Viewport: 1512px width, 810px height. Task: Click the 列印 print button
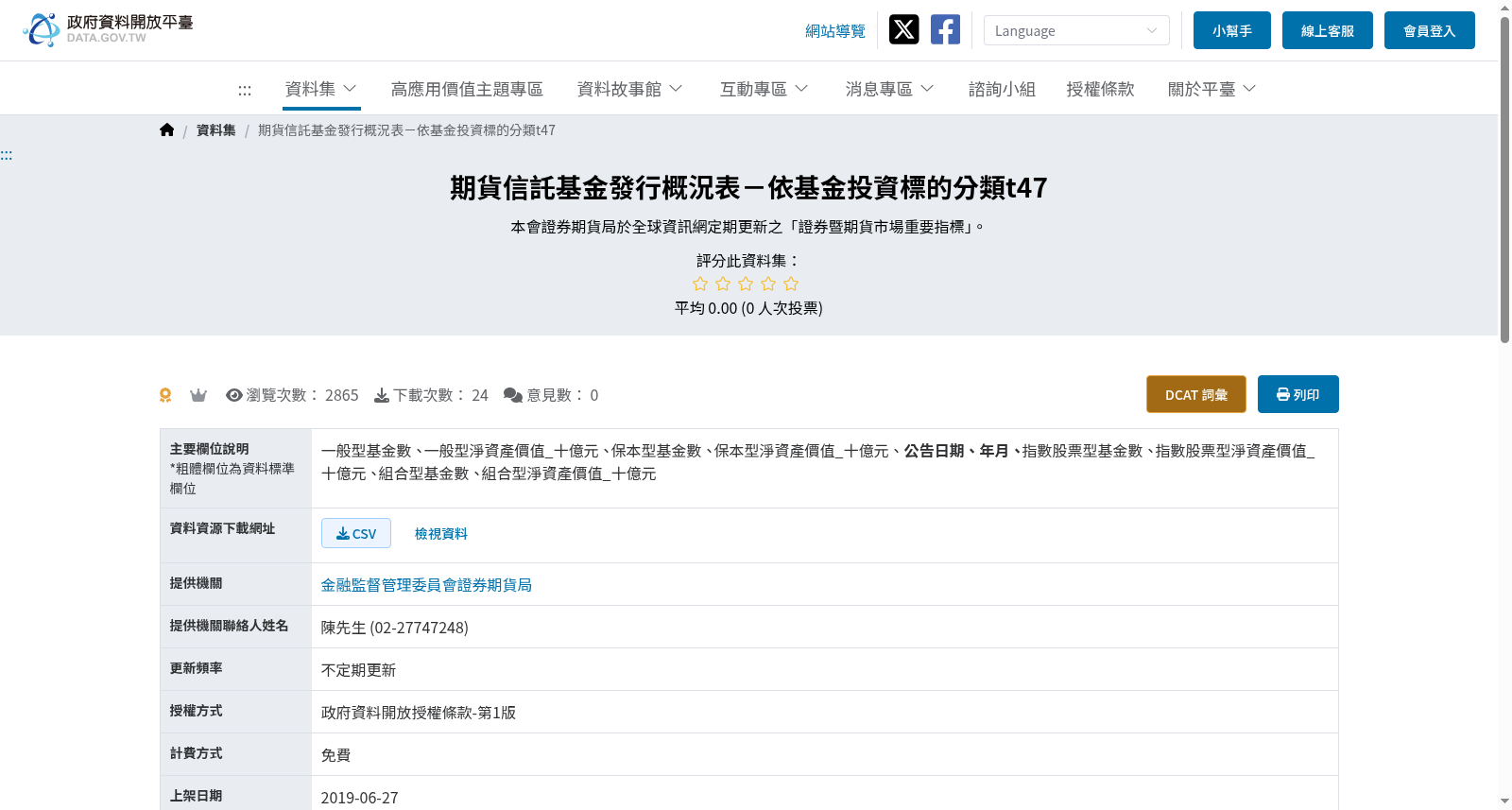point(1298,394)
